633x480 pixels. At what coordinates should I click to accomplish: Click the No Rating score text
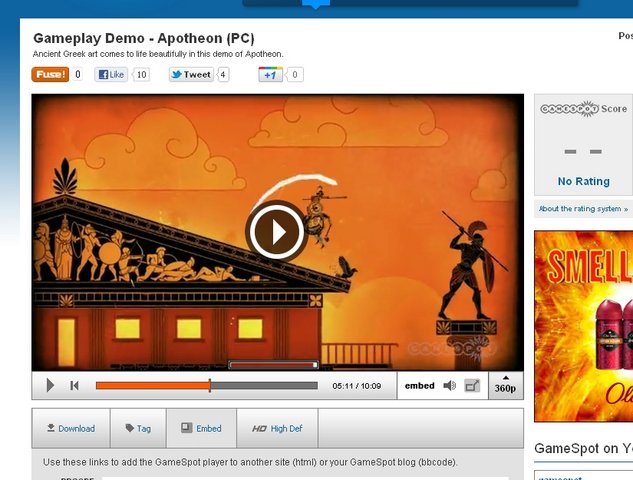click(x=584, y=181)
